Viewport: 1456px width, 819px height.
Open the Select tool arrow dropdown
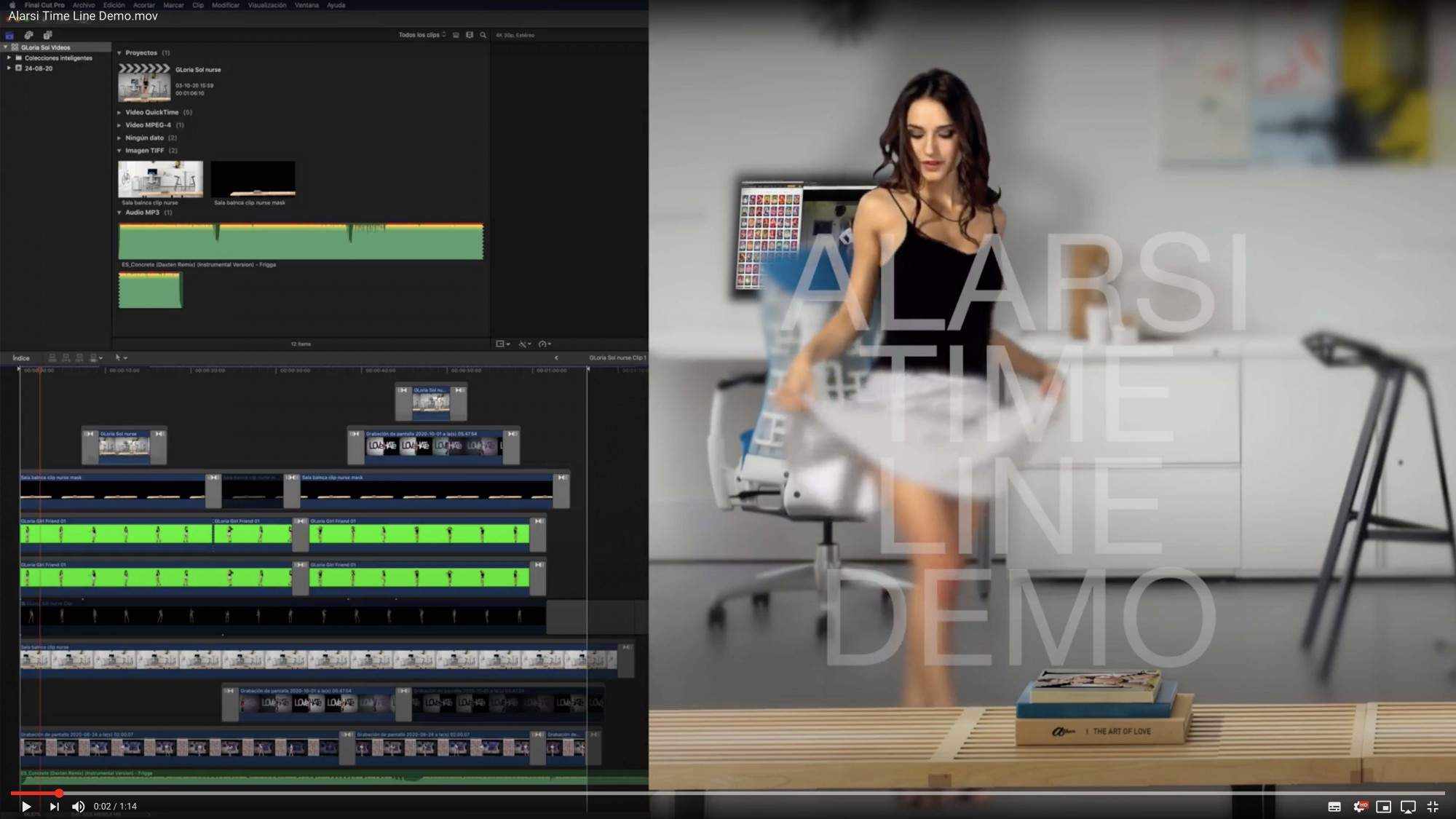click(x=121, y=358)
